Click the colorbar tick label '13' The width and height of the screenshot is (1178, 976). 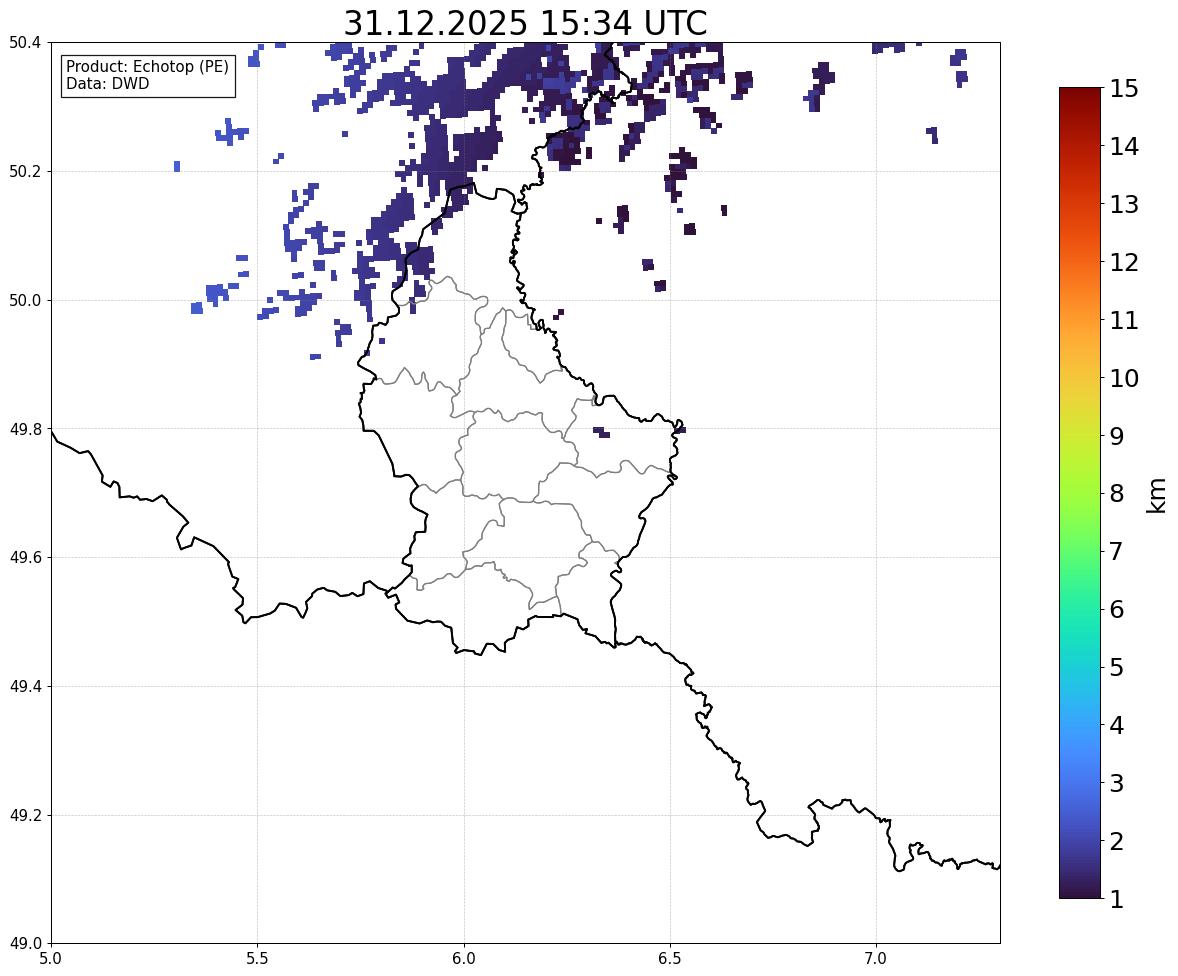tap(1124, 204)
